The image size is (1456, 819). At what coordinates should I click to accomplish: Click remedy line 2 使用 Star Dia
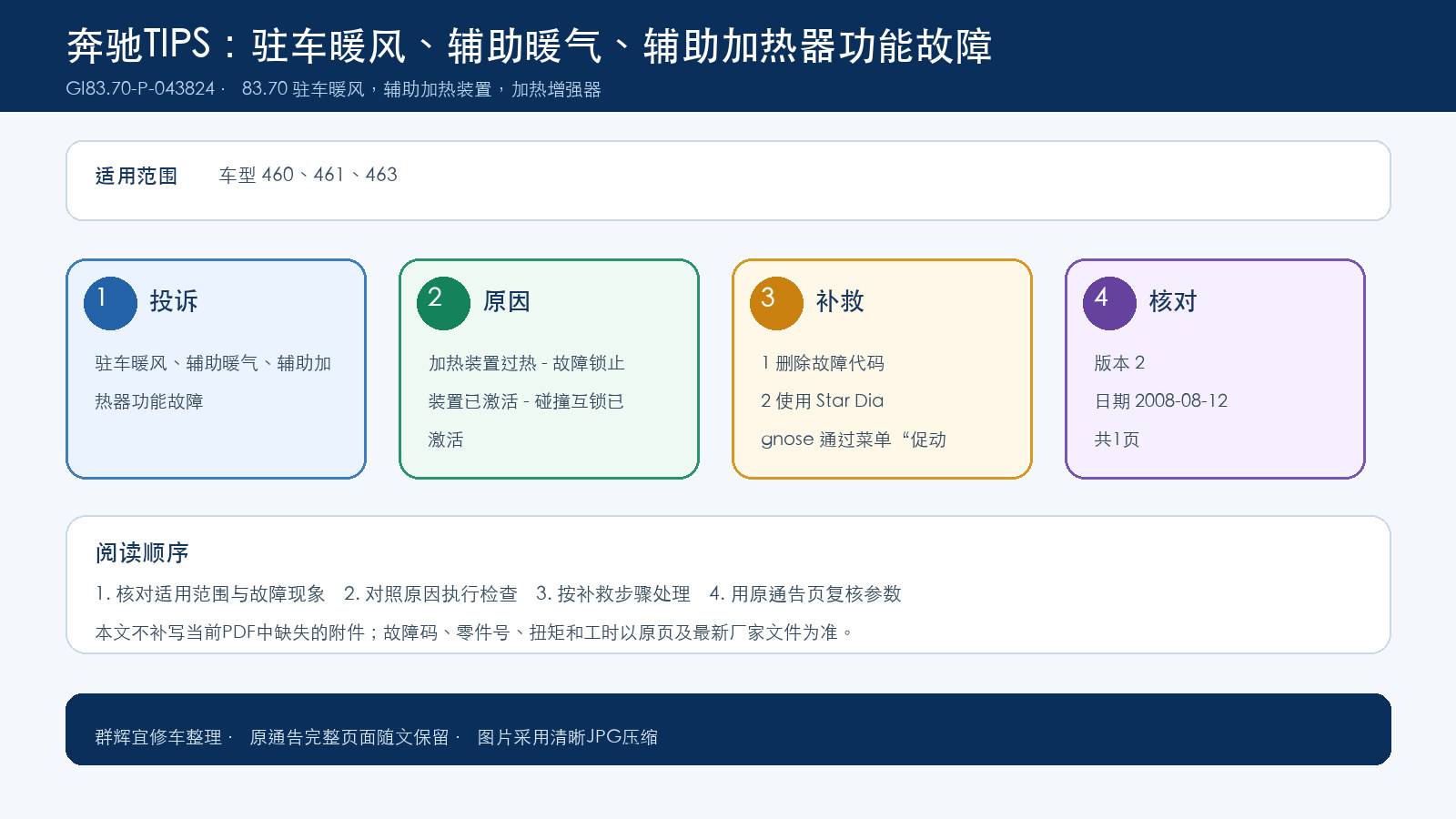click(823, 401)
